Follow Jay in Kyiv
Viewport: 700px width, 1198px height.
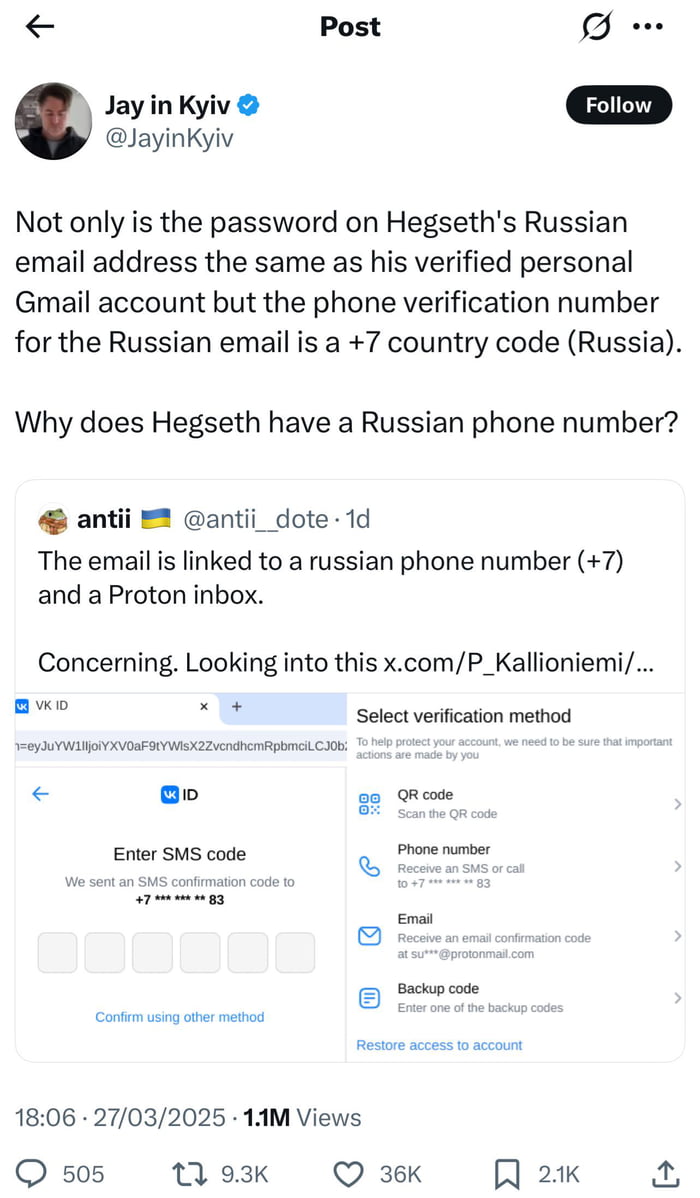click(x=618, y=105)
